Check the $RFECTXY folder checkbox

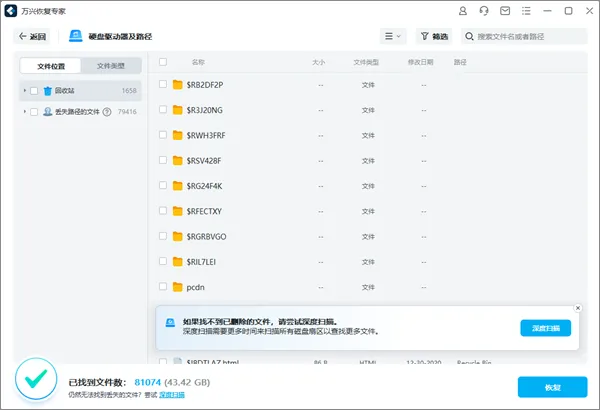pos(163,210)
